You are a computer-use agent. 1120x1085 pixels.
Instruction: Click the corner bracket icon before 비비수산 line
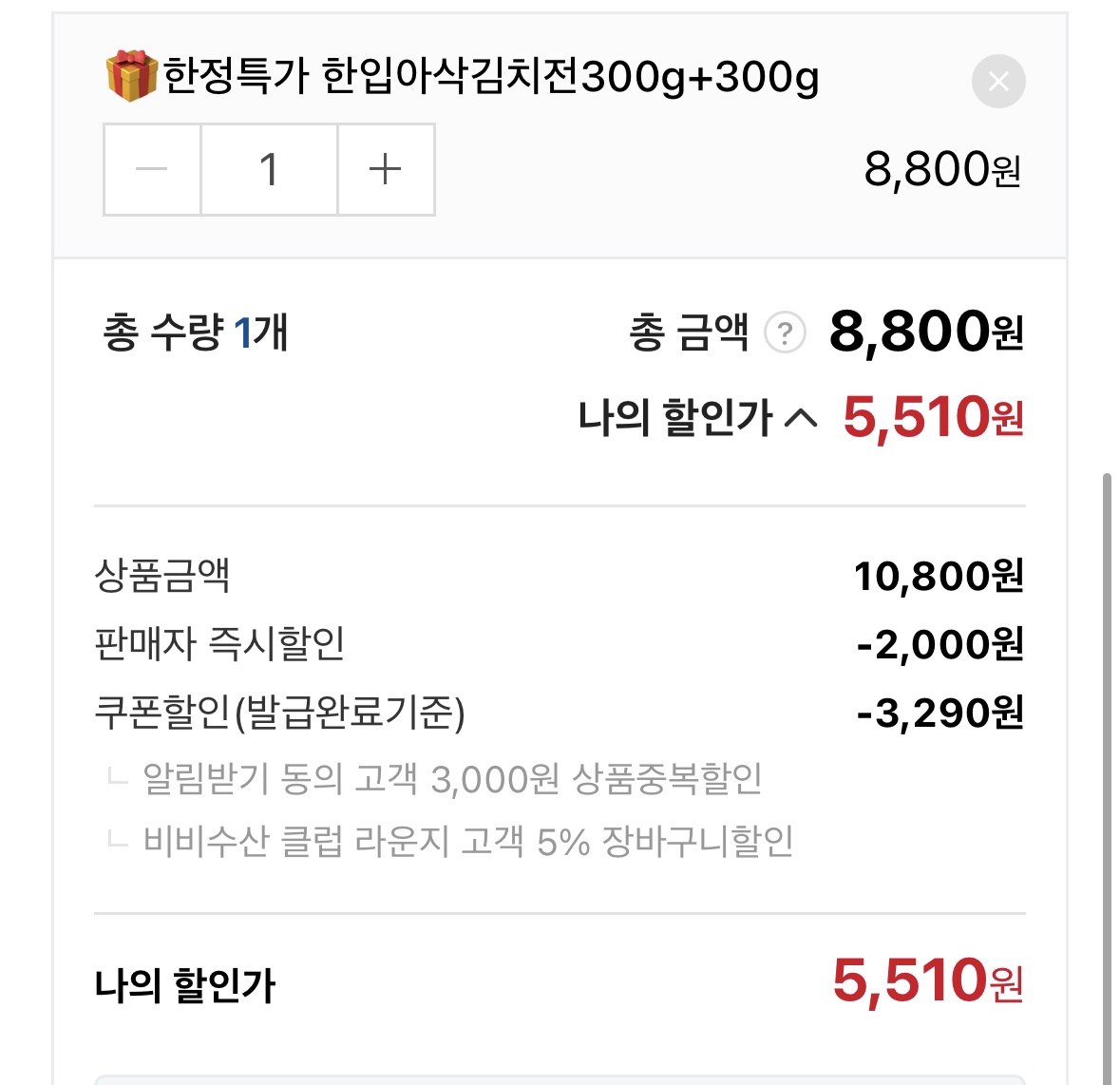pyautogui.click(x=117, y=840)
